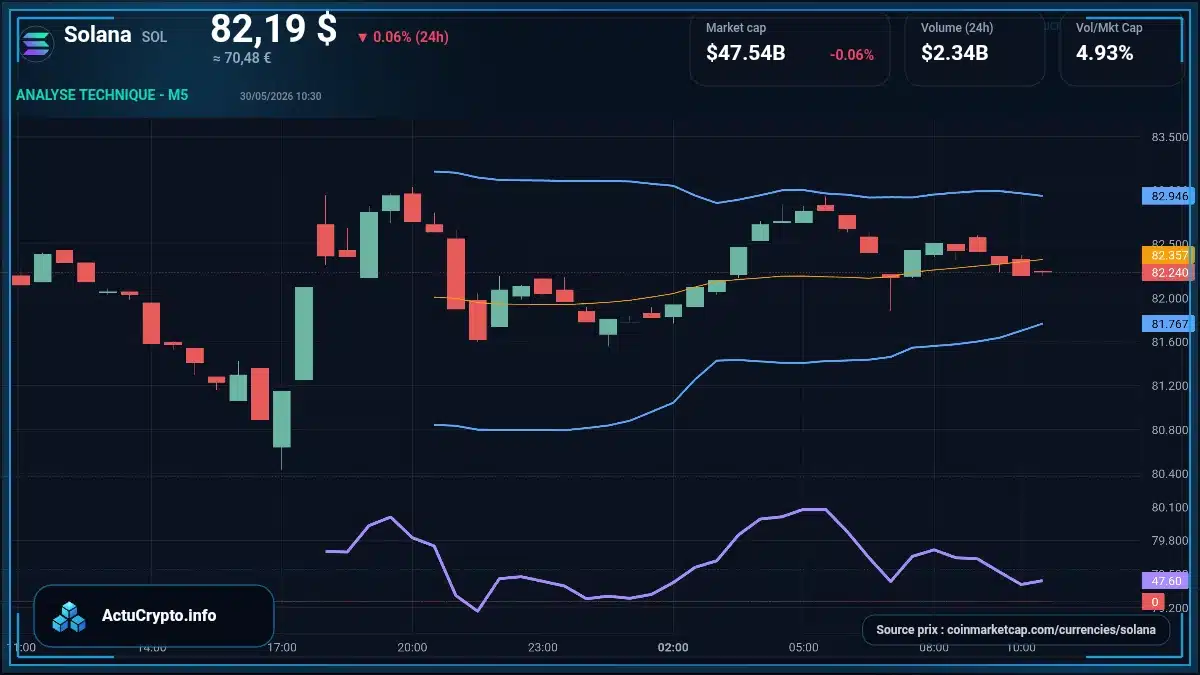Click the 30/05/2026 10:30 timestamp
This screenshot has height=675, width=1200.
click(x=280, y=96)
